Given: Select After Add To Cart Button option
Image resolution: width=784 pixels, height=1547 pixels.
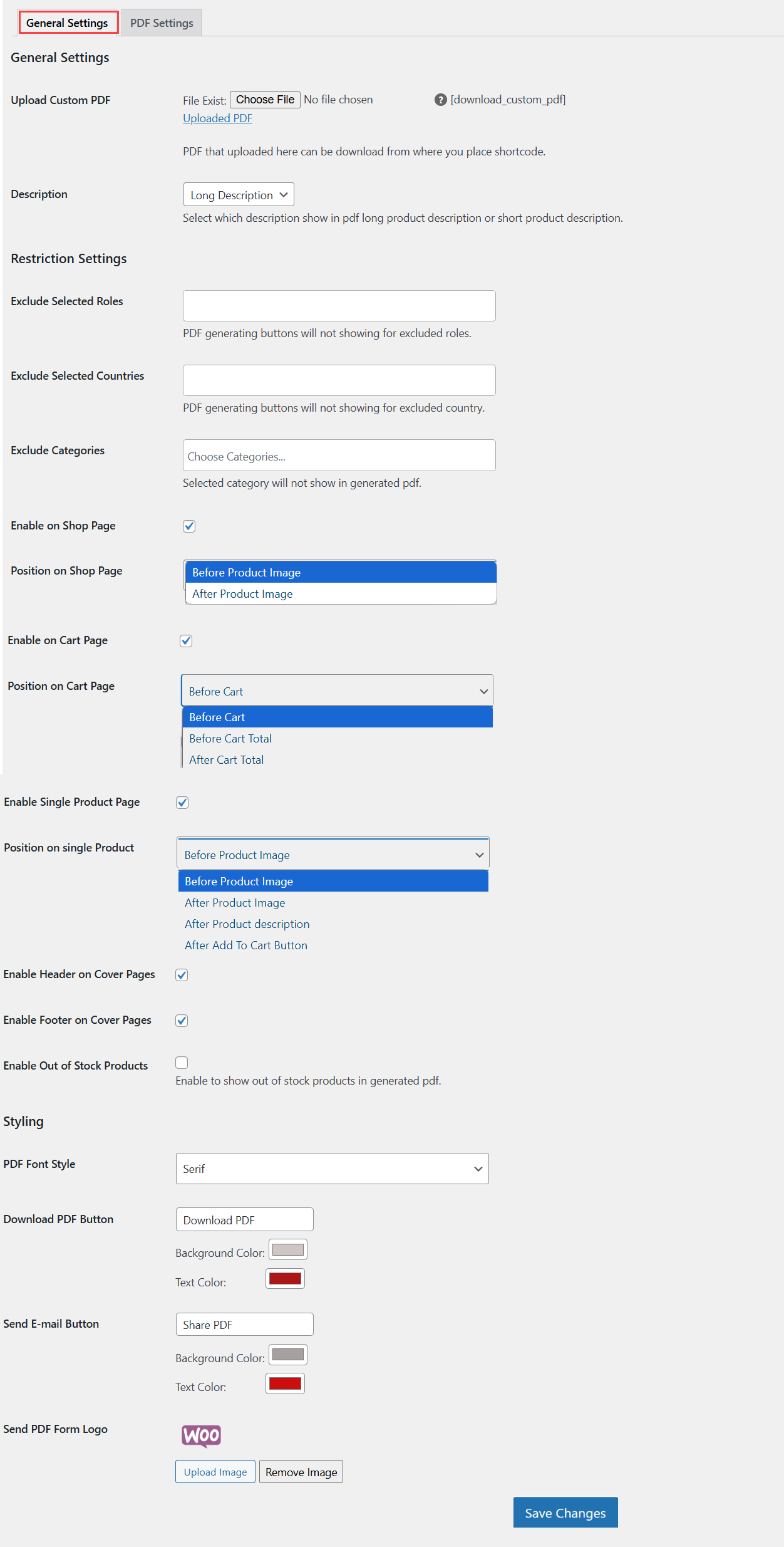Looking at the screenshot, I should 245,945.
